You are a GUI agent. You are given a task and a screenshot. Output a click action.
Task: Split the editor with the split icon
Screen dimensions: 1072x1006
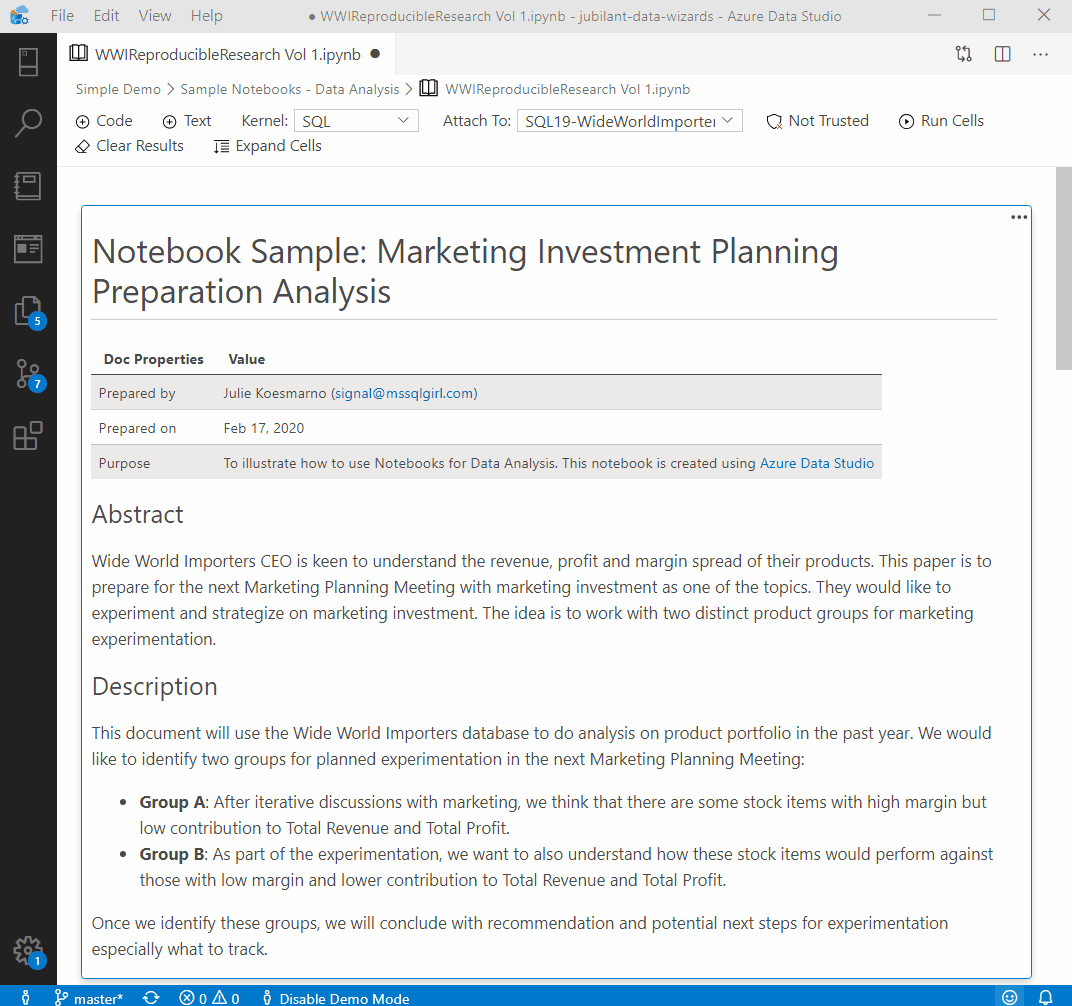[1002, 54]
